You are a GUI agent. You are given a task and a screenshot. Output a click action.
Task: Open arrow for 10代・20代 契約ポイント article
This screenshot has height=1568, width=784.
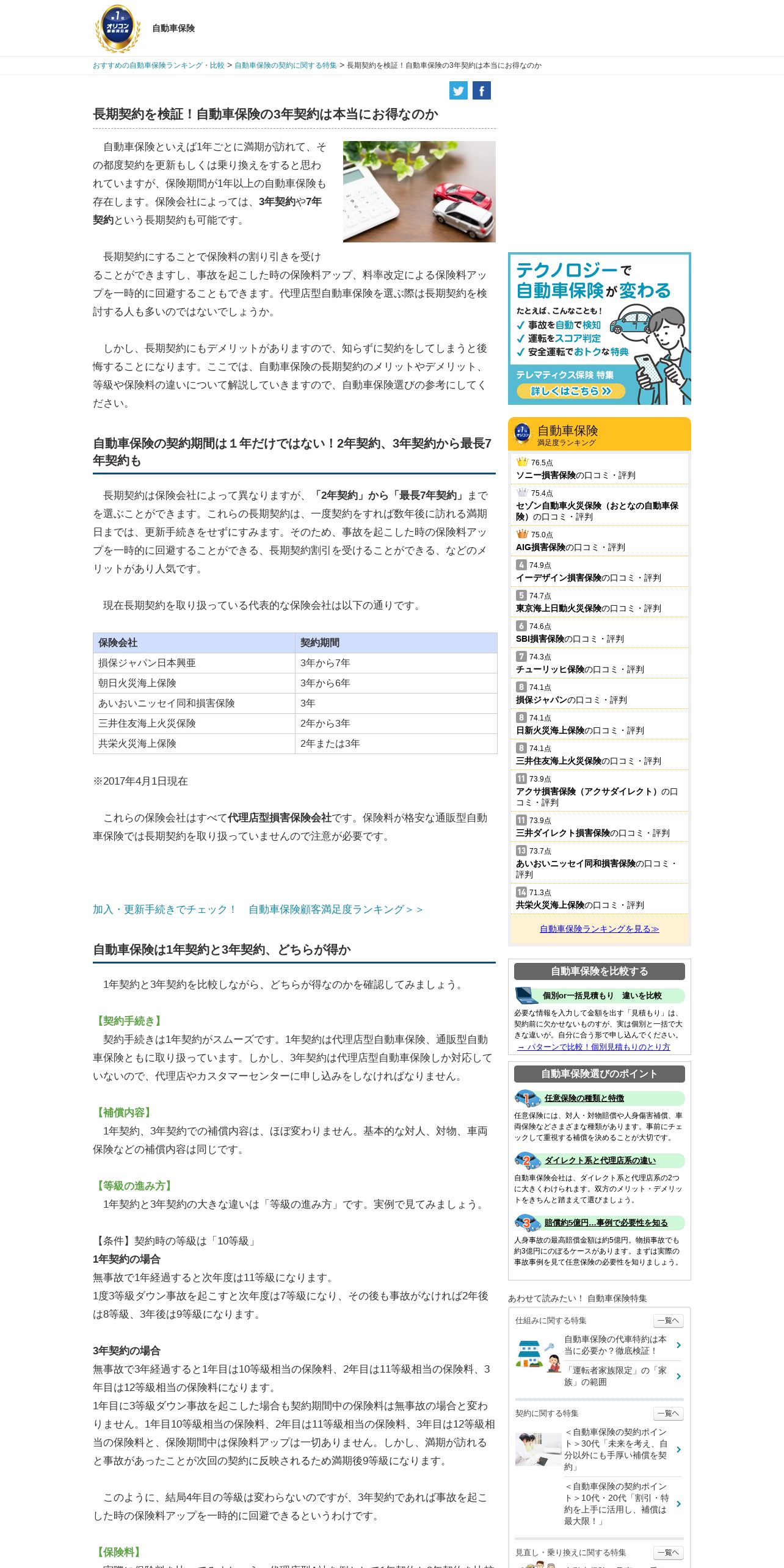pos(678,1504)
